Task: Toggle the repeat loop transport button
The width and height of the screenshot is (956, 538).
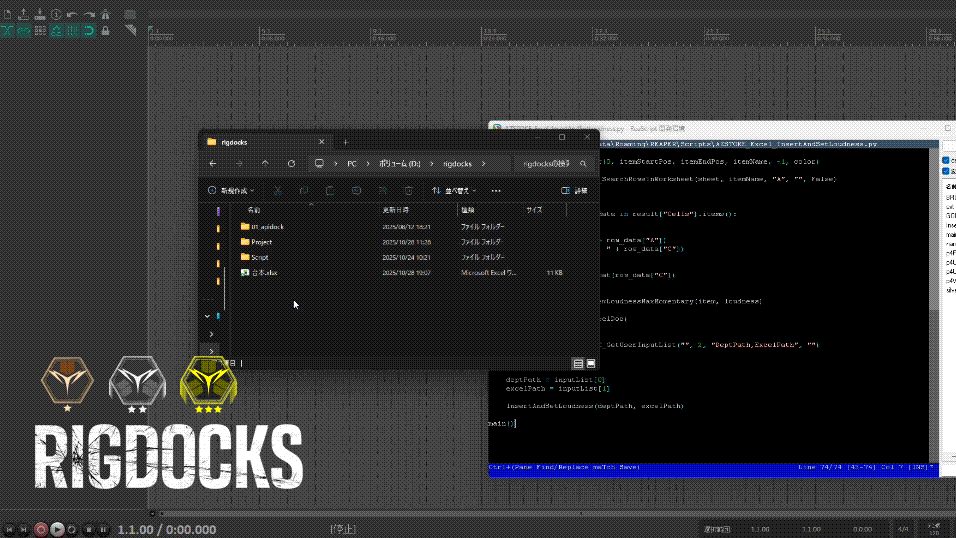Action: (72, 529)
